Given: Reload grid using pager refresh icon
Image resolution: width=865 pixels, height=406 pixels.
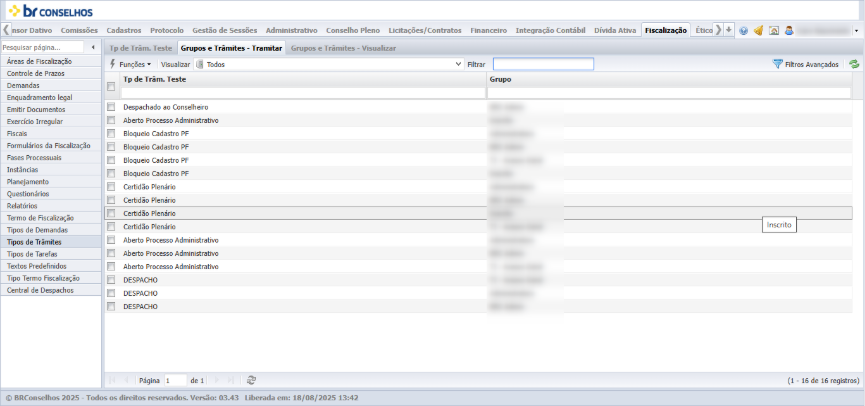Looking at the screenshot, I should point(252,380).
